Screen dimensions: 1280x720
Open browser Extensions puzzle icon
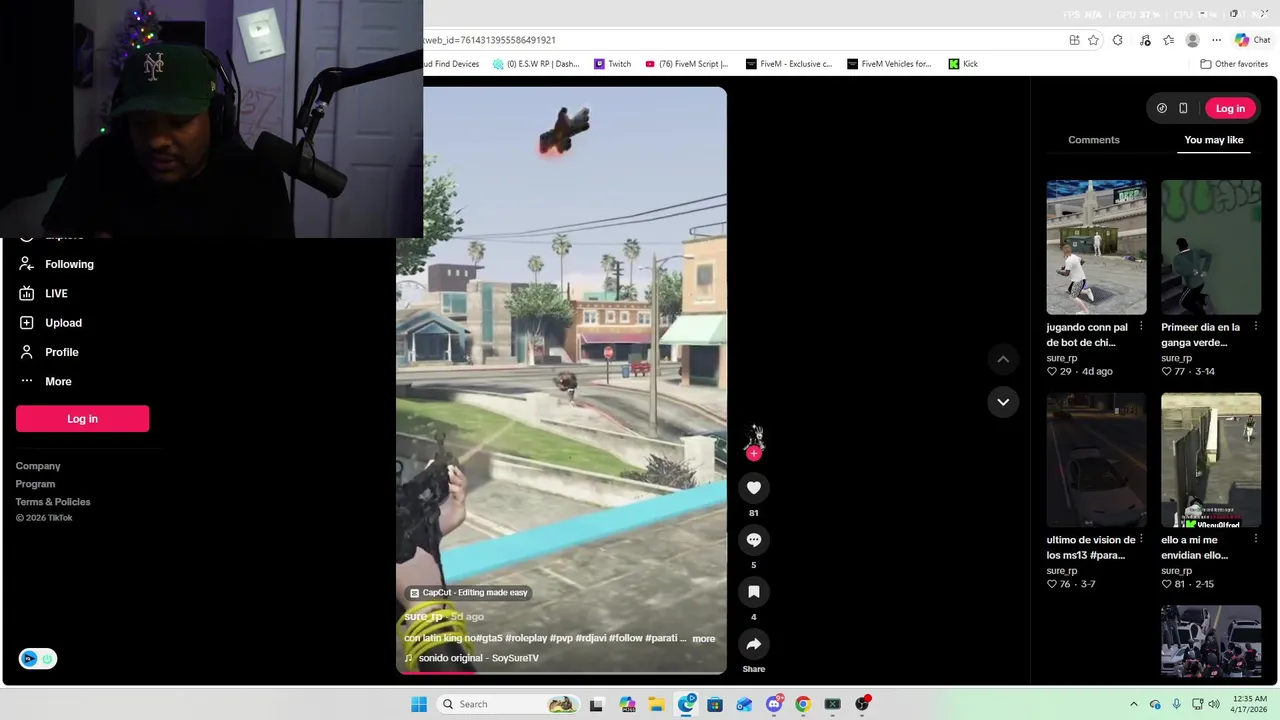click(x=1118, y=40)
